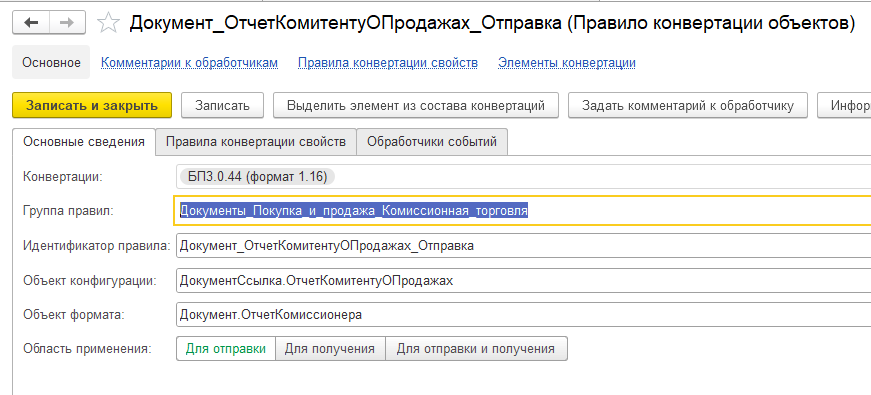This screenshot has height=395, width=871.
Task: Go back with the left arrow button
Action: pyautogui.click(x=31, y=23)
